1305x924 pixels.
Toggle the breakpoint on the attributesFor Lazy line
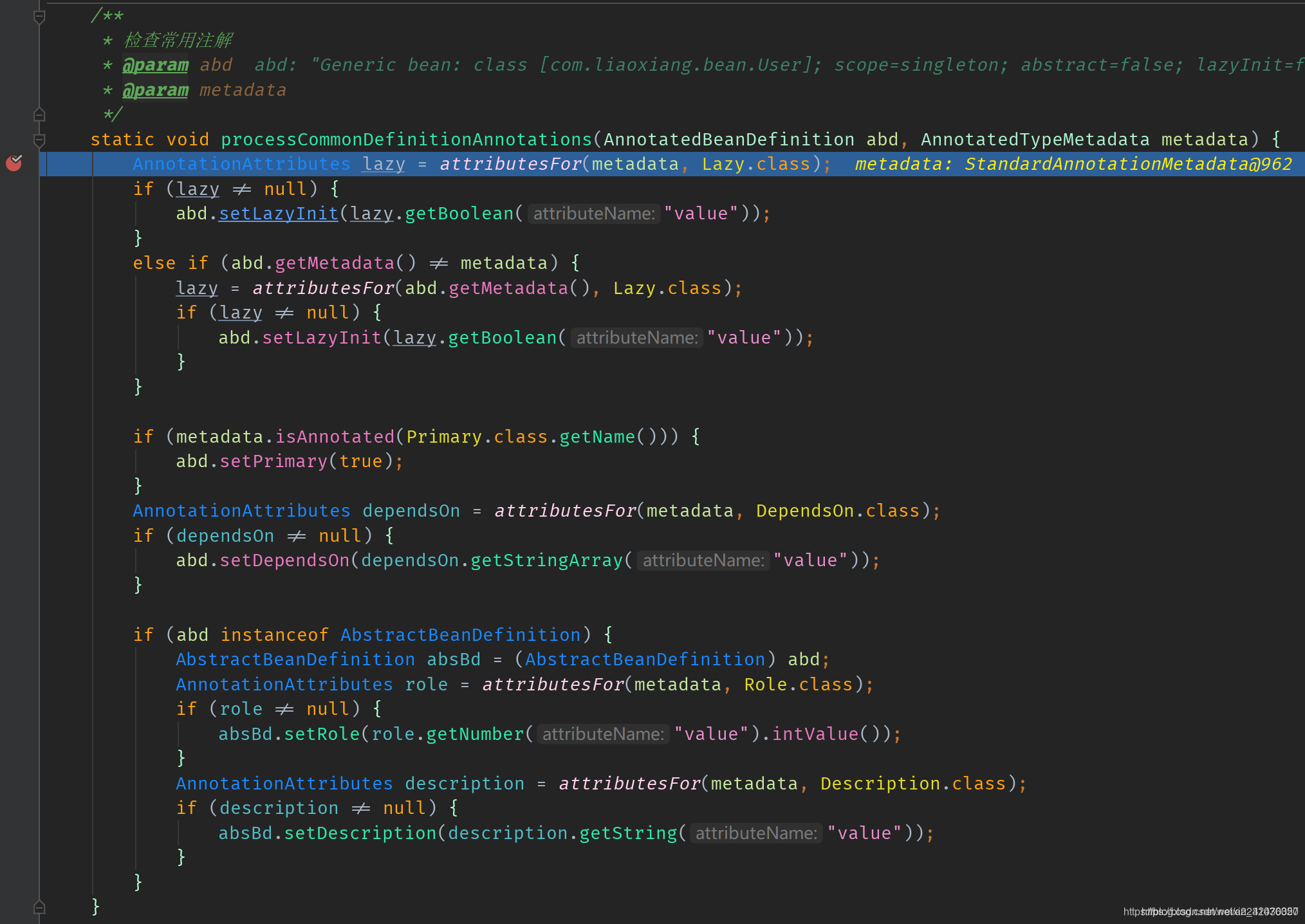(x=14, y=163)
